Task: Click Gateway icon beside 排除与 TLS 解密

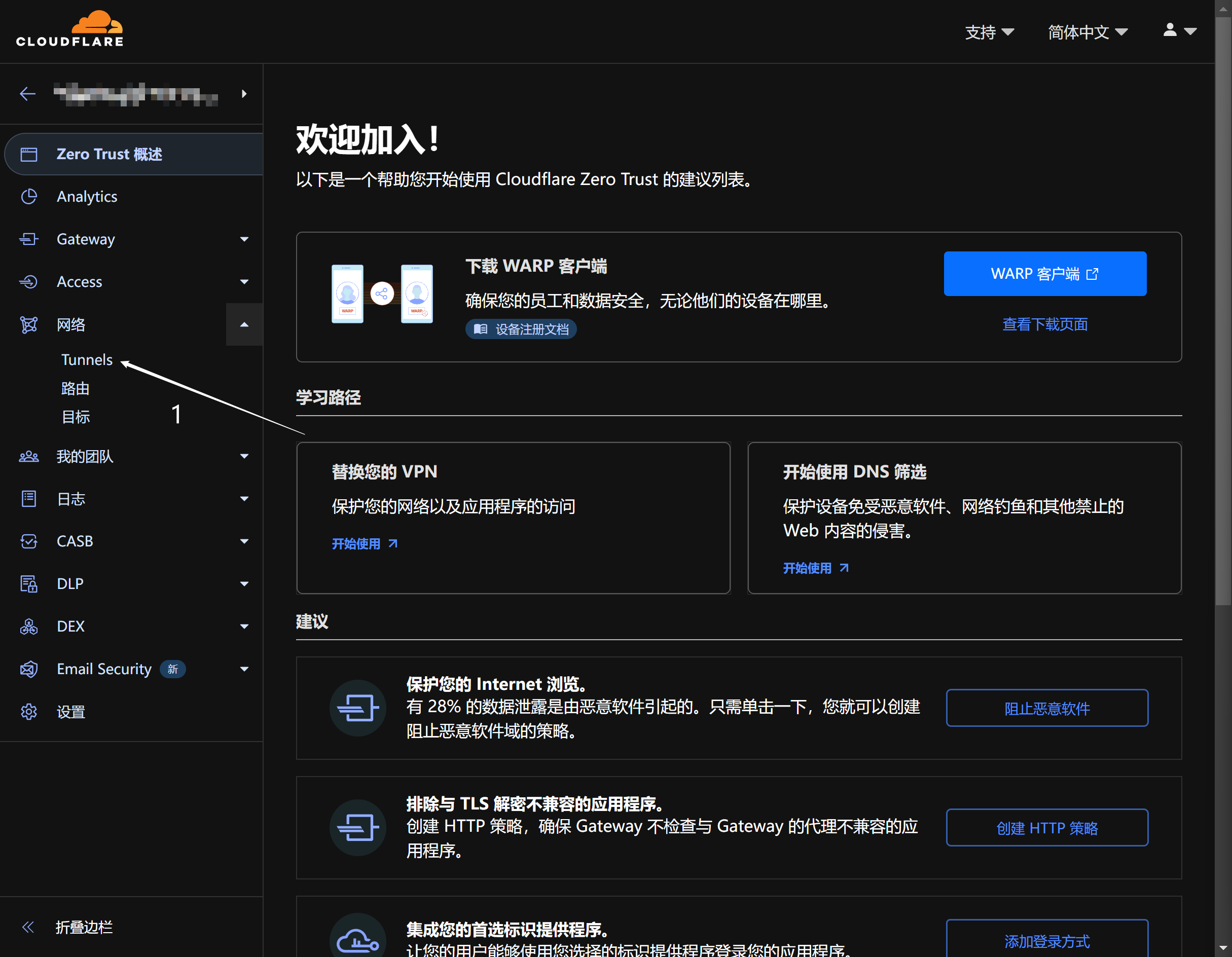Action: 357,827
